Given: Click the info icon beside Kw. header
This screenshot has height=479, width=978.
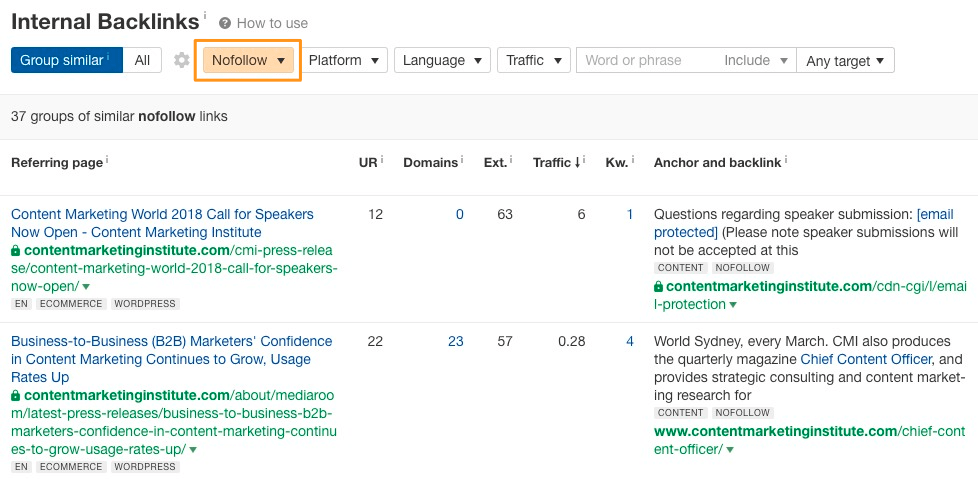Looking at the screenshot, I should (x=632, y=160).
